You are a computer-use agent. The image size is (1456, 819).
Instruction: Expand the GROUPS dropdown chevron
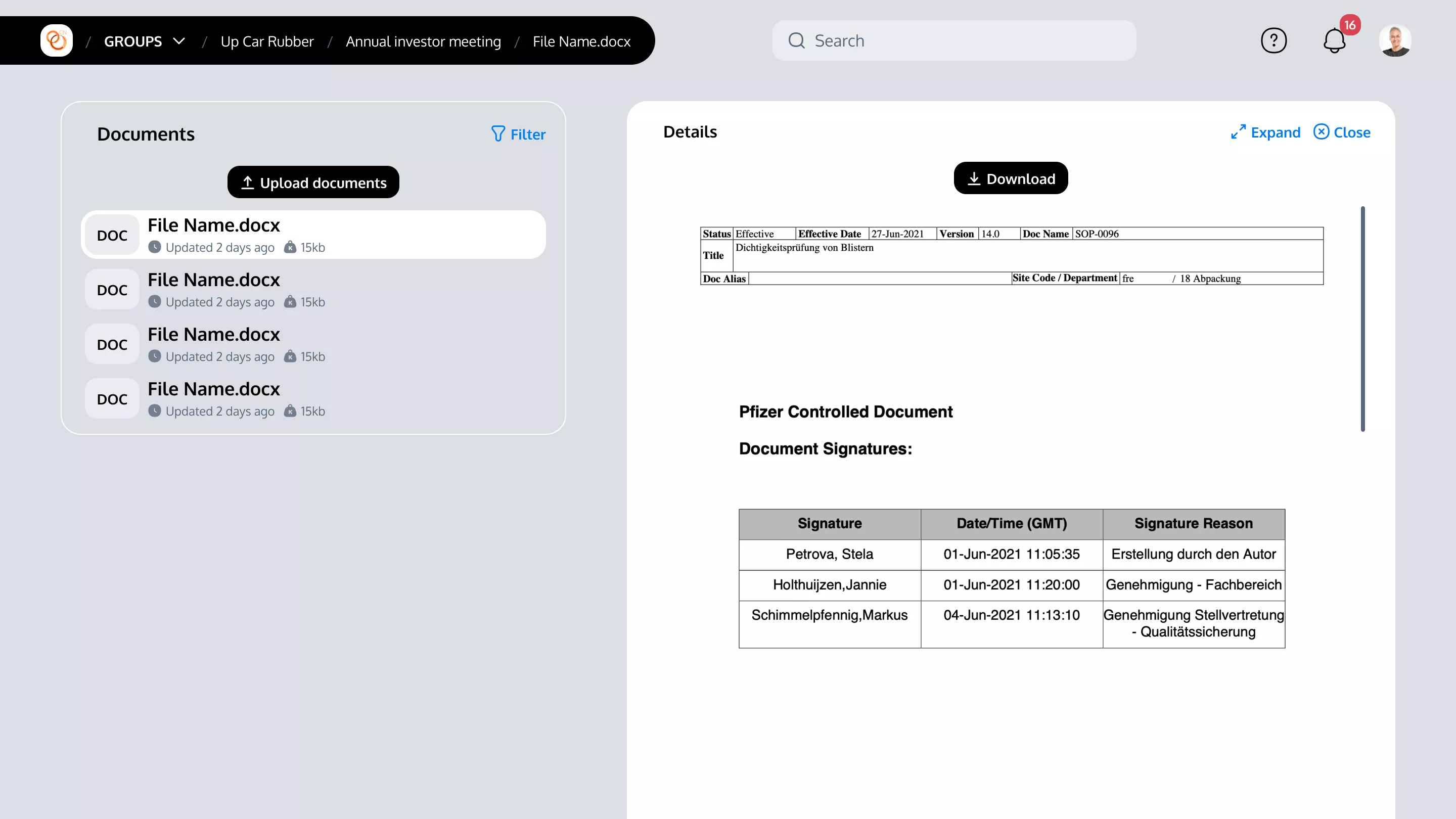[x=179, y=41]
